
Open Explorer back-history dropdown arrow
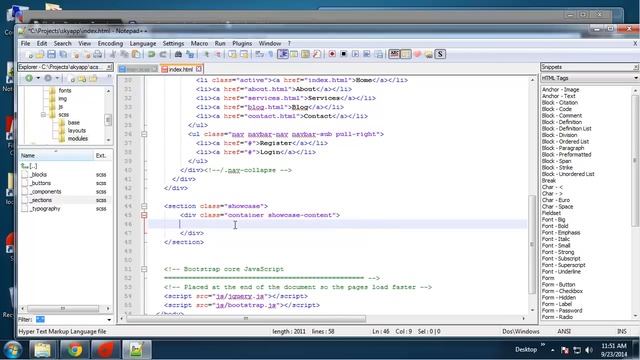click(x=38, y=78)
